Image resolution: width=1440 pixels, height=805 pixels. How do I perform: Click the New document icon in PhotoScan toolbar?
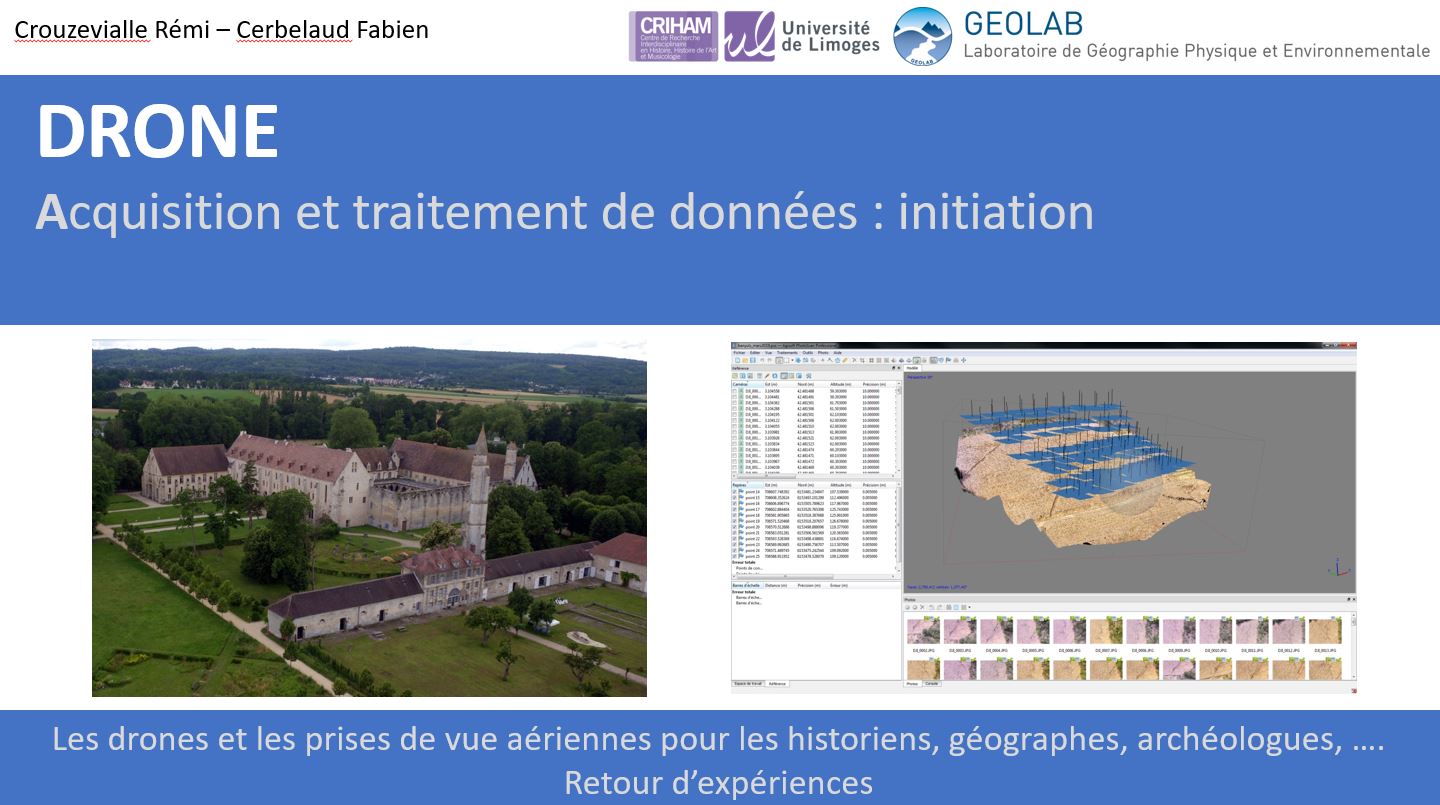736,360
